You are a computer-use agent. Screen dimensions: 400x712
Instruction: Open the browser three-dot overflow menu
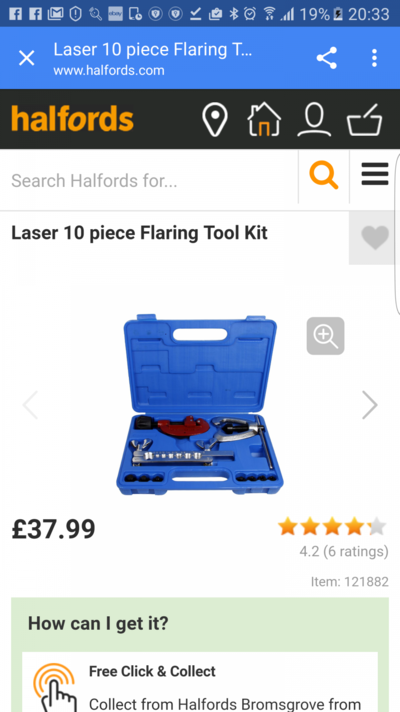click(374, 58)
